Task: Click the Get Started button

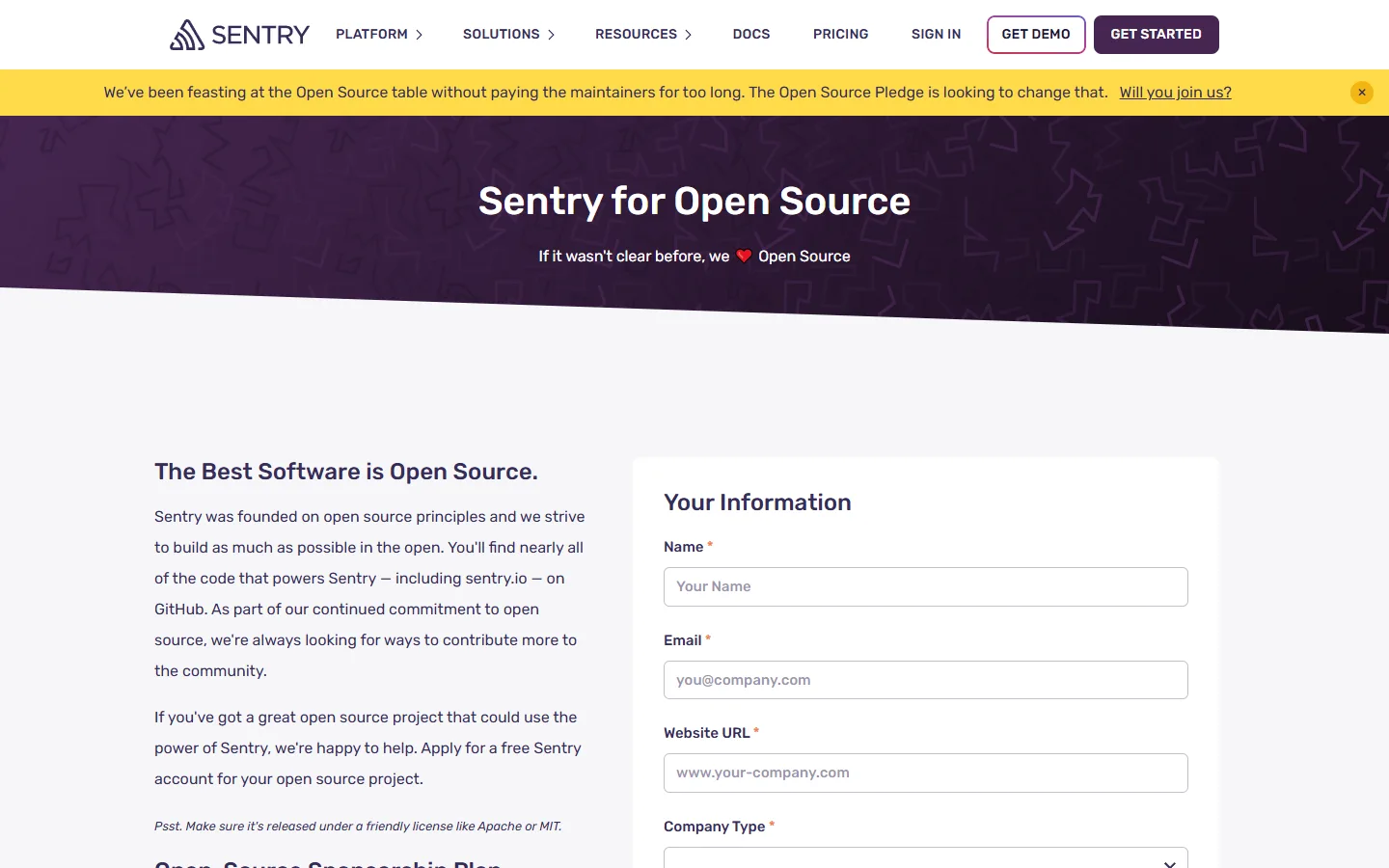Action: [x=1157, y=35]
